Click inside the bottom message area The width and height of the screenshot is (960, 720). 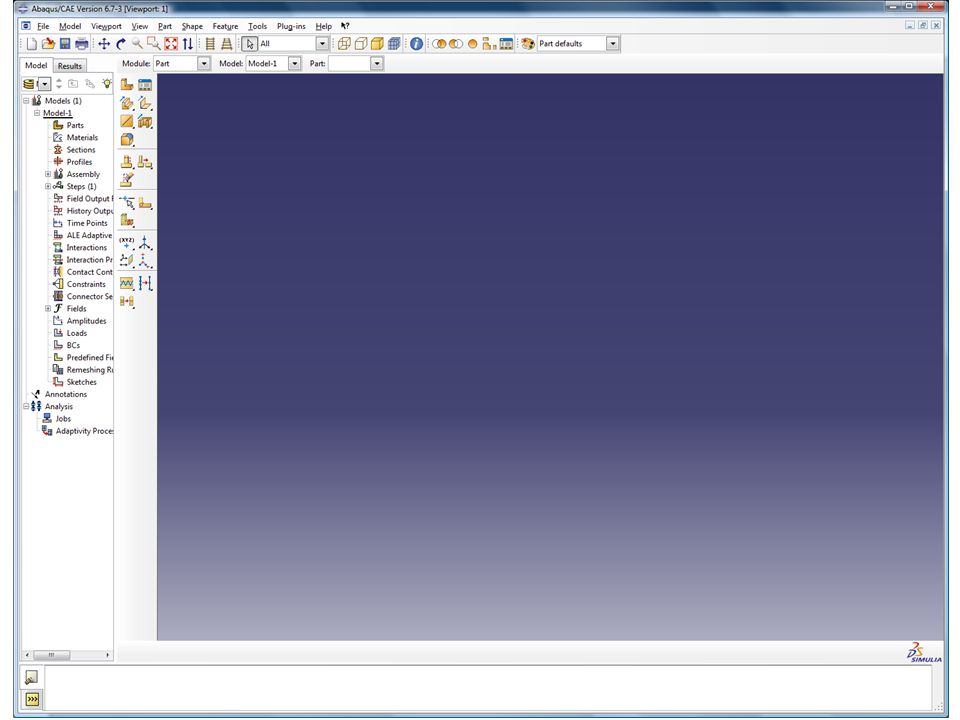point(488,688)
